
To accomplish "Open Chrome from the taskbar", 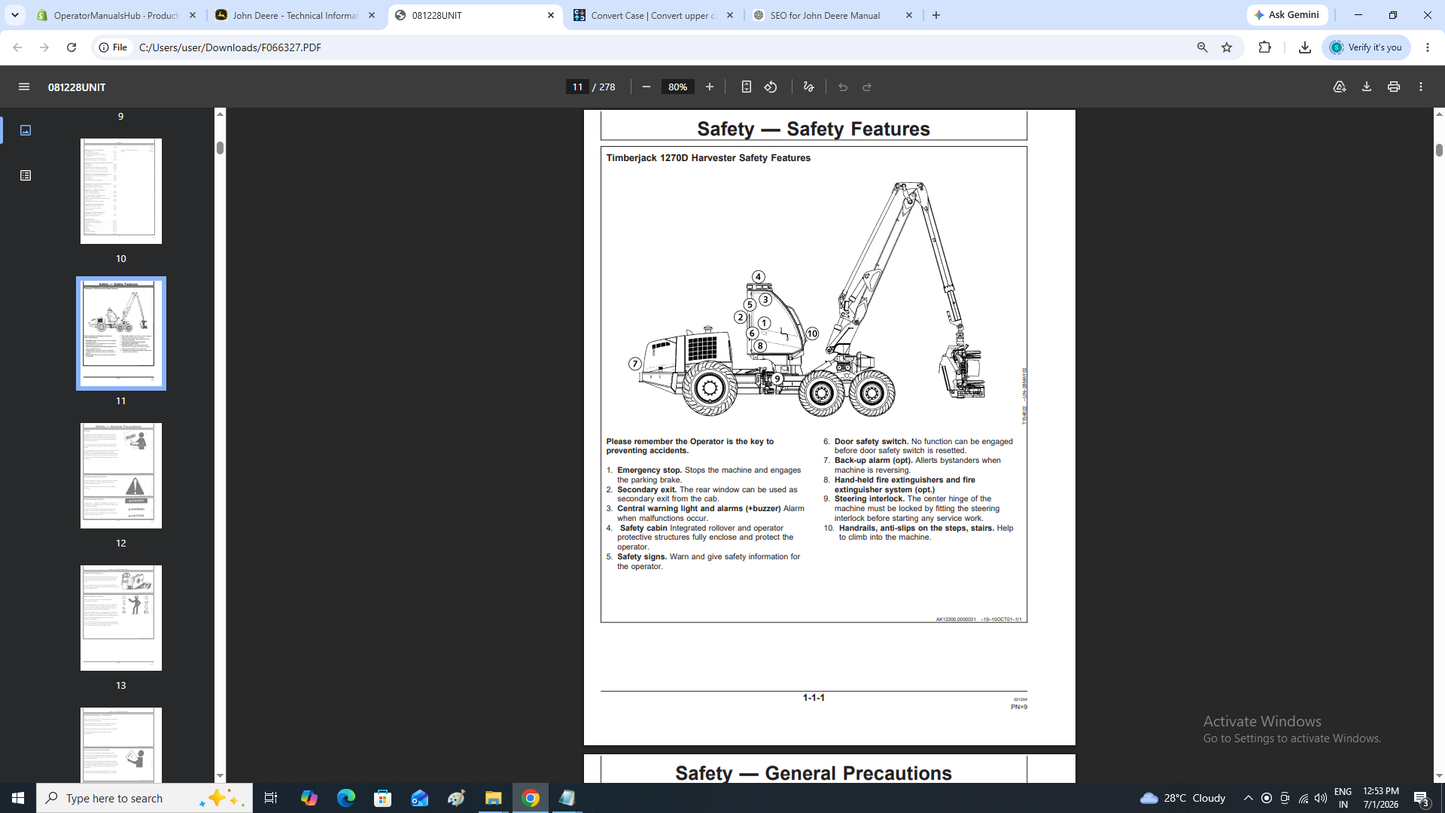I will pos(530,798).
